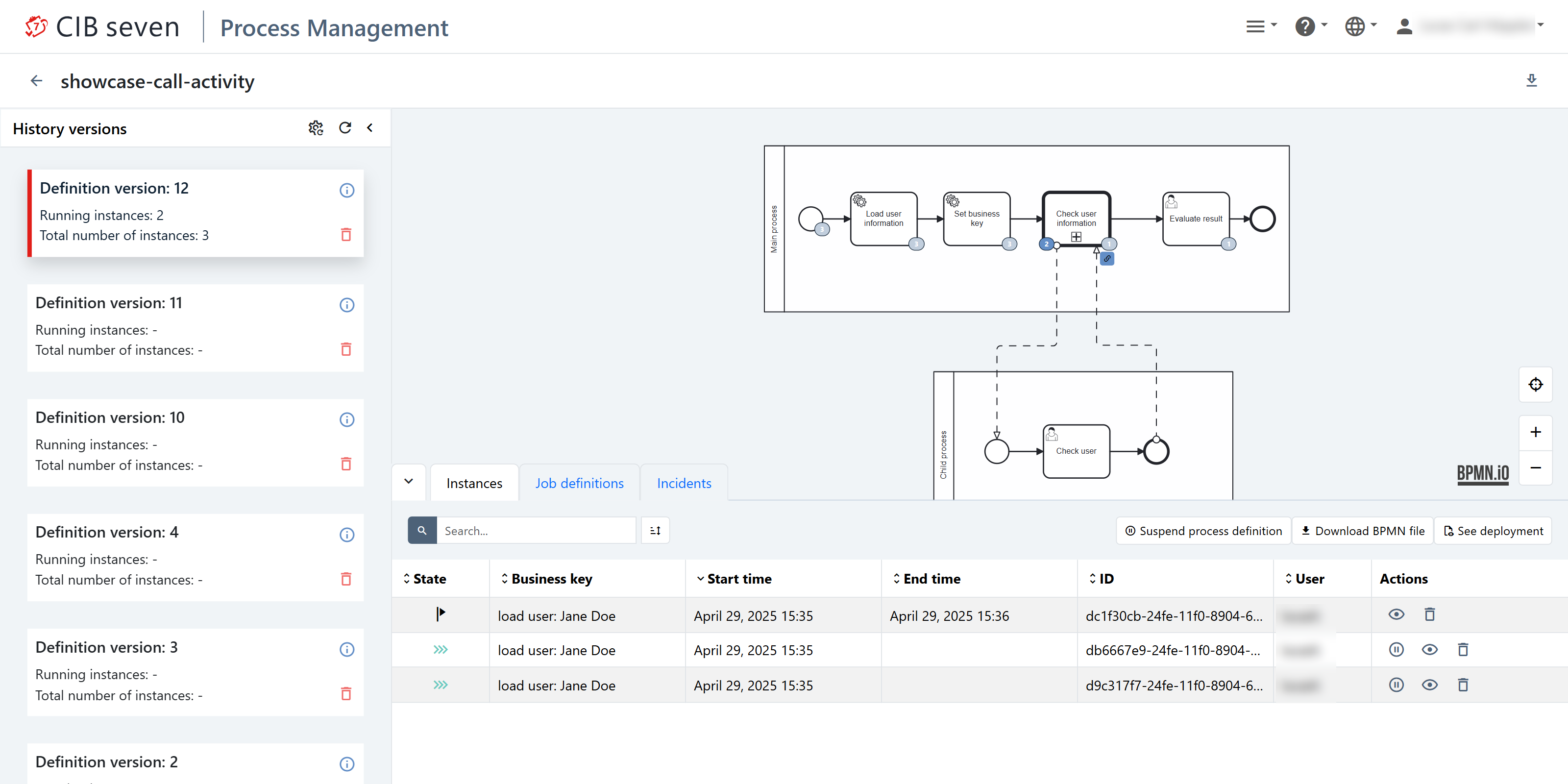Show info for Definition version 2
The image size is (1568, 784).
[x=347, y=764]
